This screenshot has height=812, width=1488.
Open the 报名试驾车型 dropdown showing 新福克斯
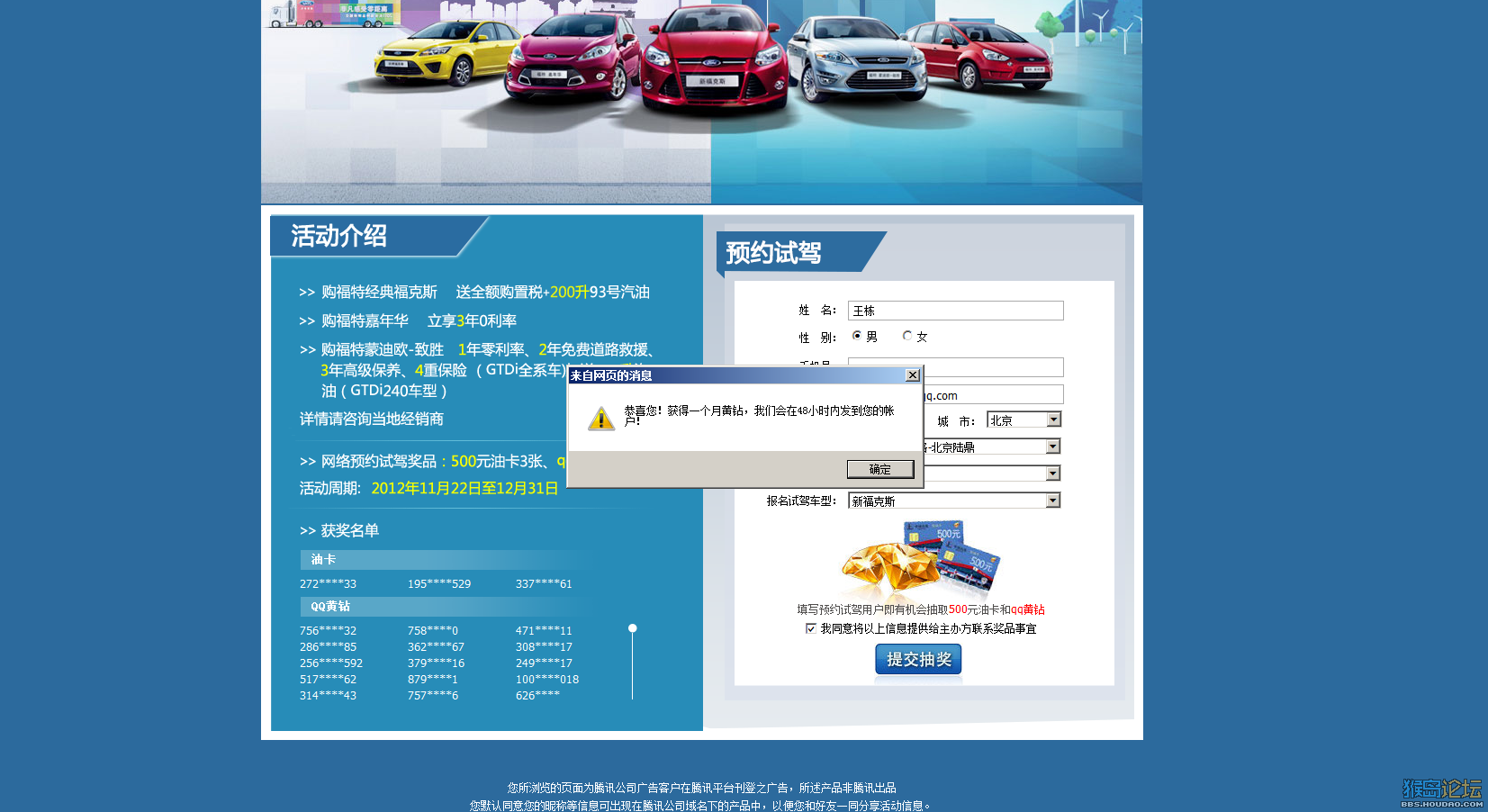tap(954, 501)
